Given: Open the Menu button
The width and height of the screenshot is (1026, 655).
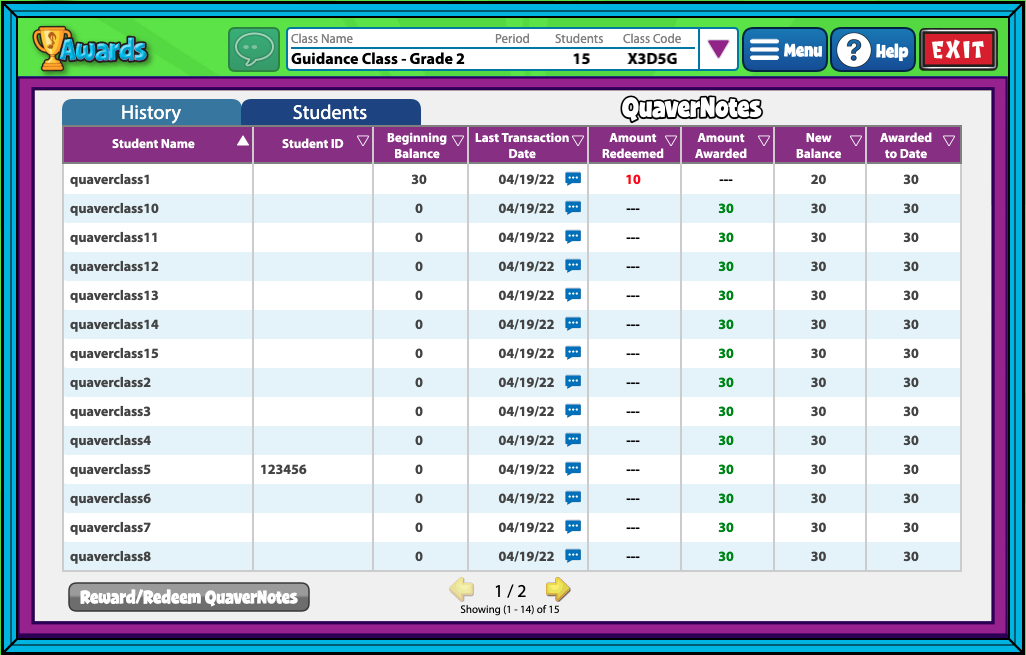Looking at the screenshot, I should click(785, 50).
